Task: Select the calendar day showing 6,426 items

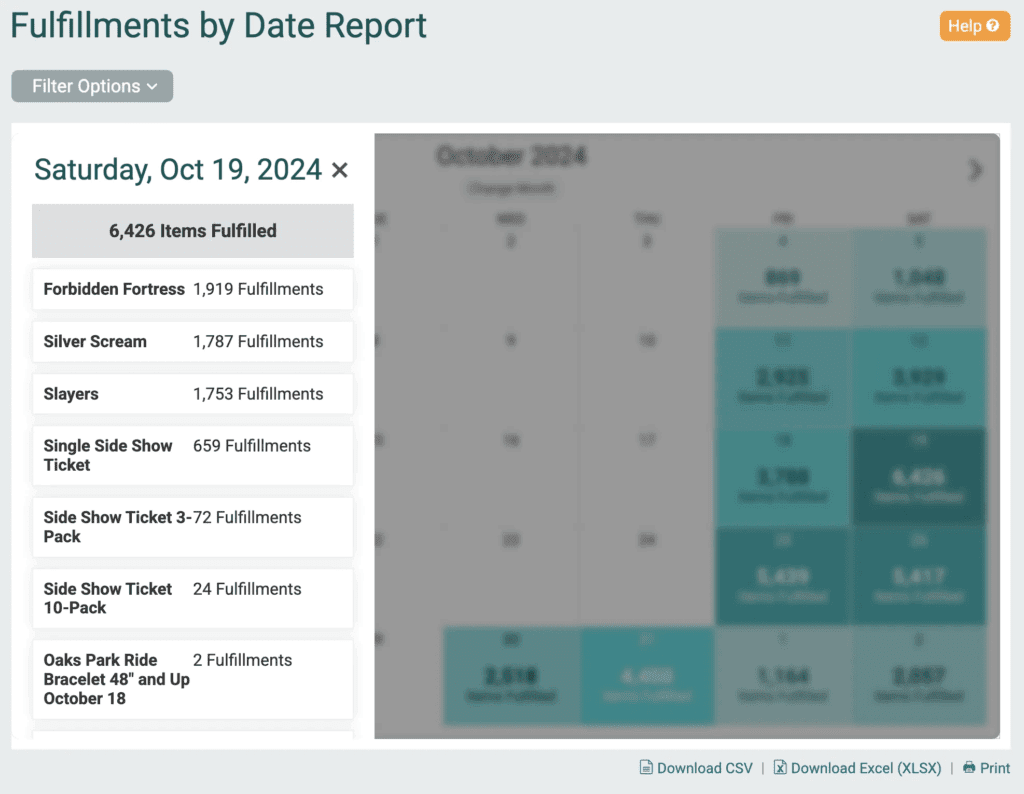Action: (918, 477)
